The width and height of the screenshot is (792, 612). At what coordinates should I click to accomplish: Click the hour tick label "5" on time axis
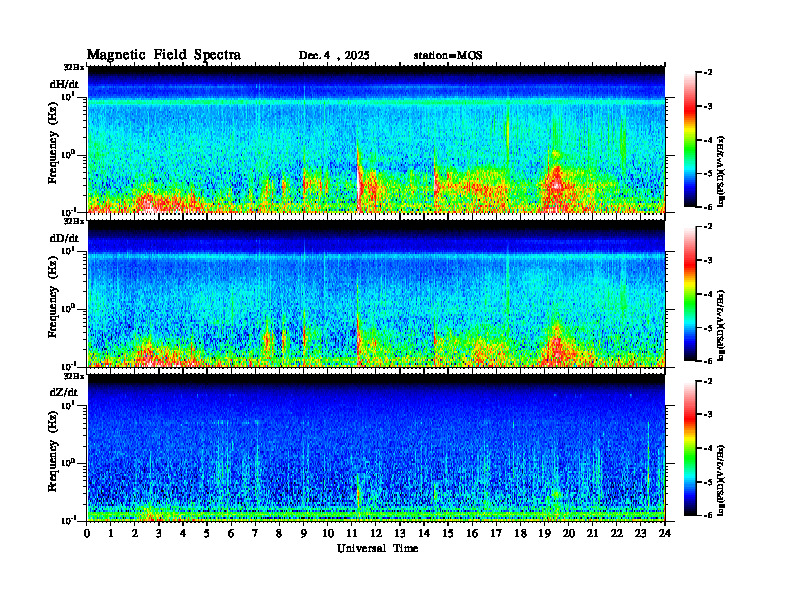[x=207, y=533]
